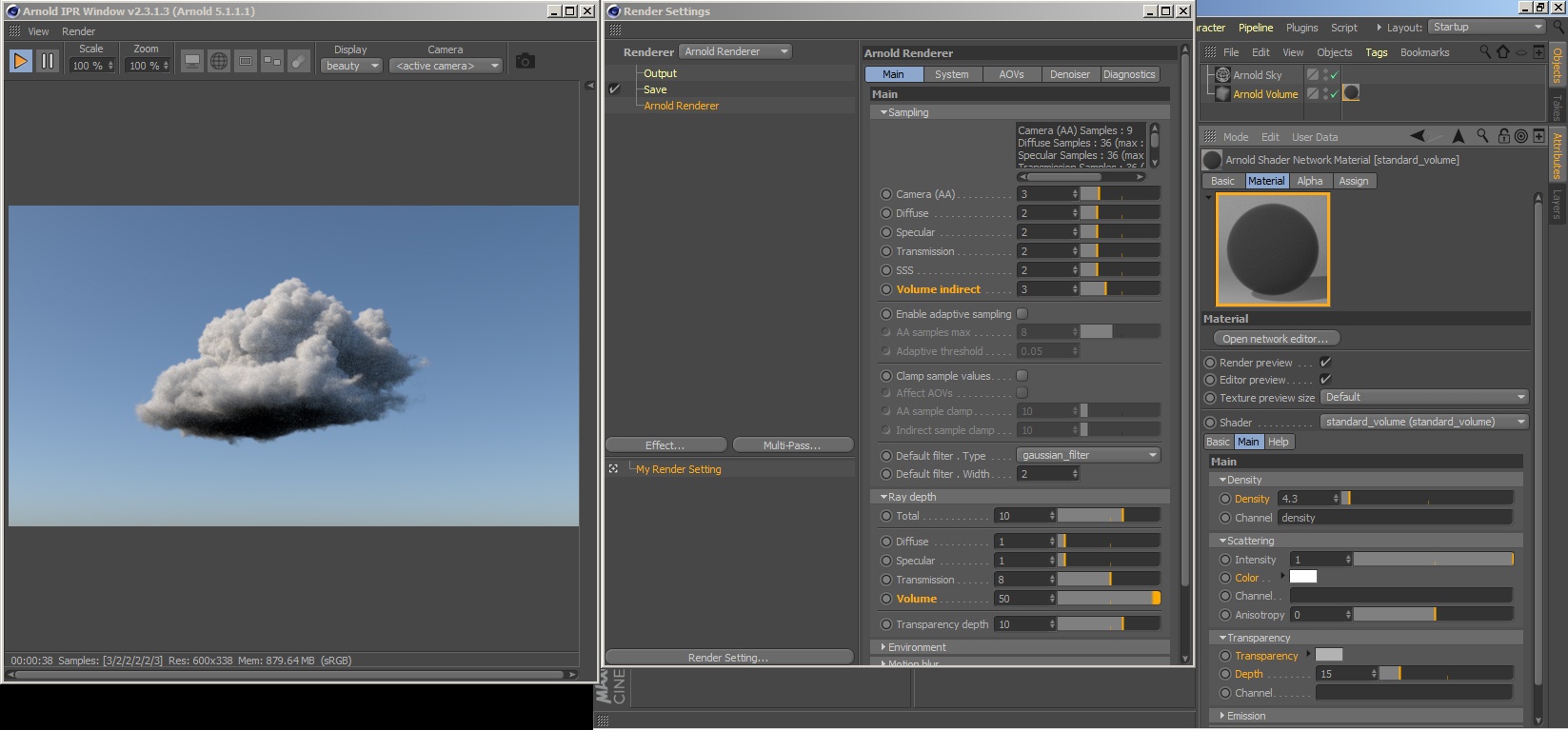Toggle the Editor preview checkbox
The image size is (1568, 730).
pyautogui.click(x=1325, y=380)
